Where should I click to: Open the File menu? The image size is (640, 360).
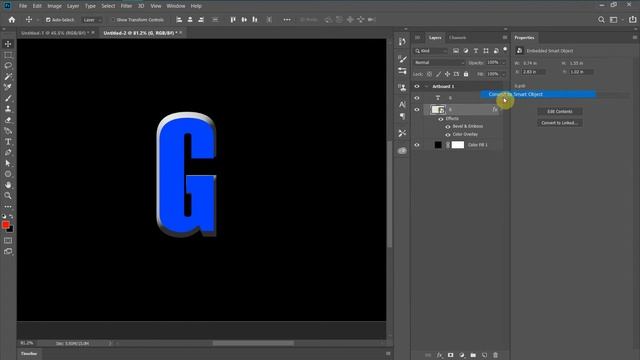tap(23, 6)
